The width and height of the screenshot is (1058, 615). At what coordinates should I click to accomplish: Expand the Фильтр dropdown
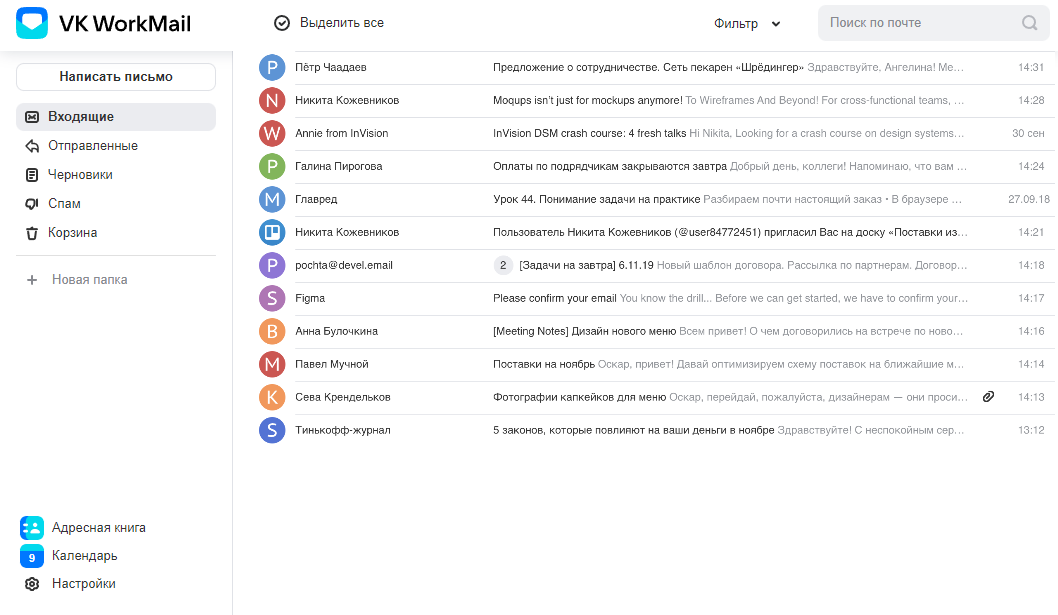click(x=746, y=23)
